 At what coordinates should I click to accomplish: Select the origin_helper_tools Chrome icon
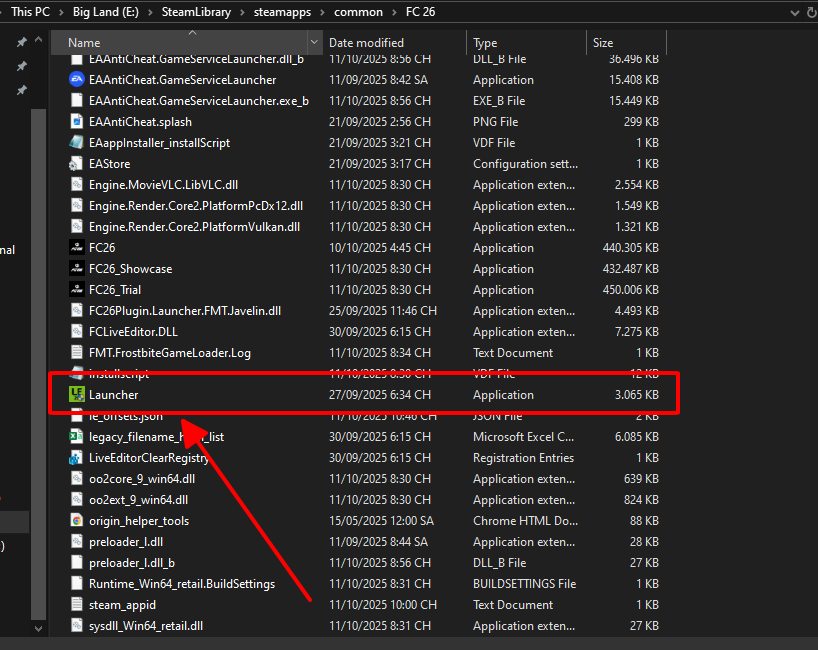76,521
